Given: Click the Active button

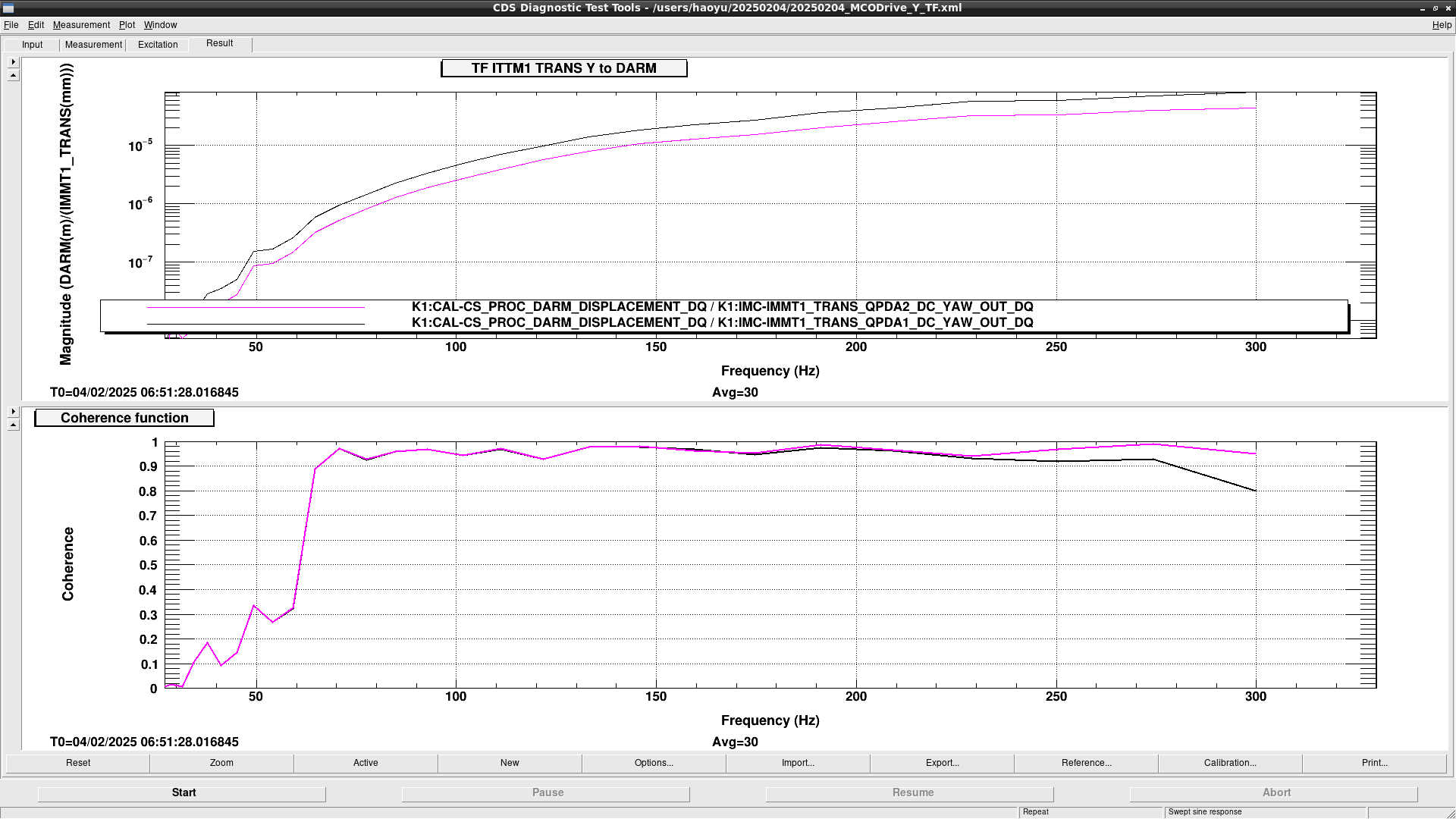Looking at the screenshot, I should click(366, 763).
